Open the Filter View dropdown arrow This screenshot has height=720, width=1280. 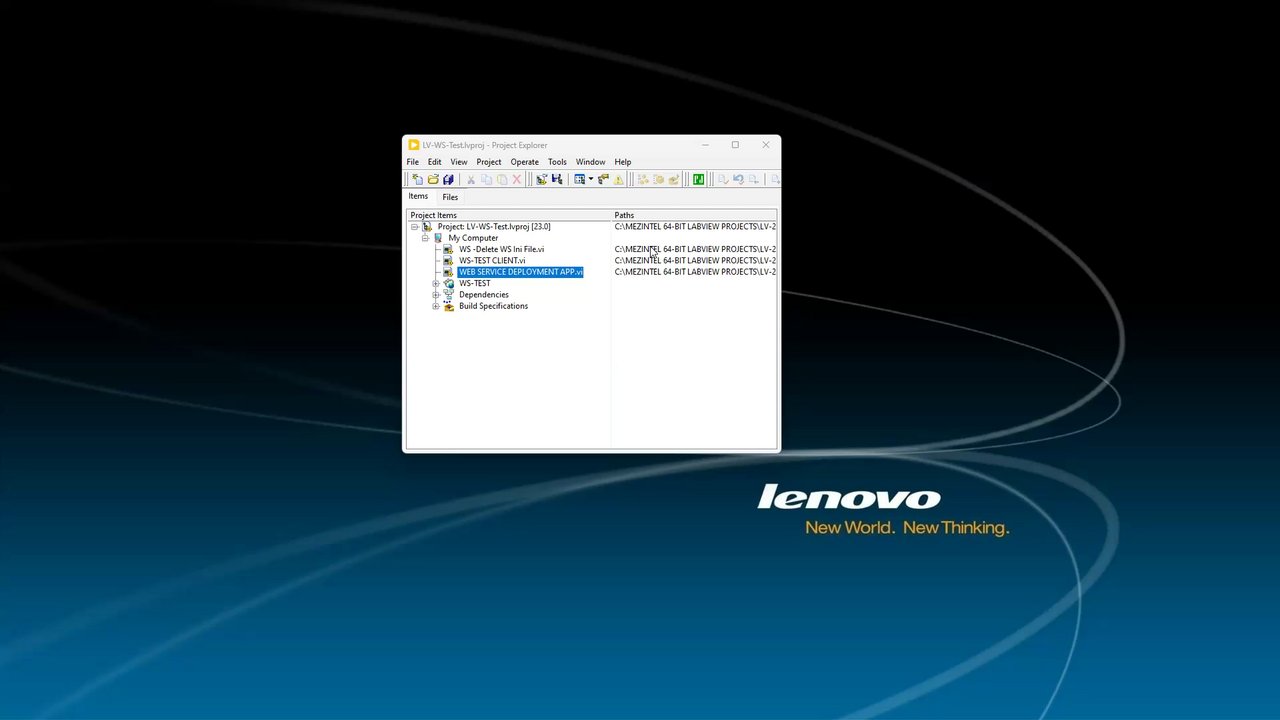click(x=591, y=179)
